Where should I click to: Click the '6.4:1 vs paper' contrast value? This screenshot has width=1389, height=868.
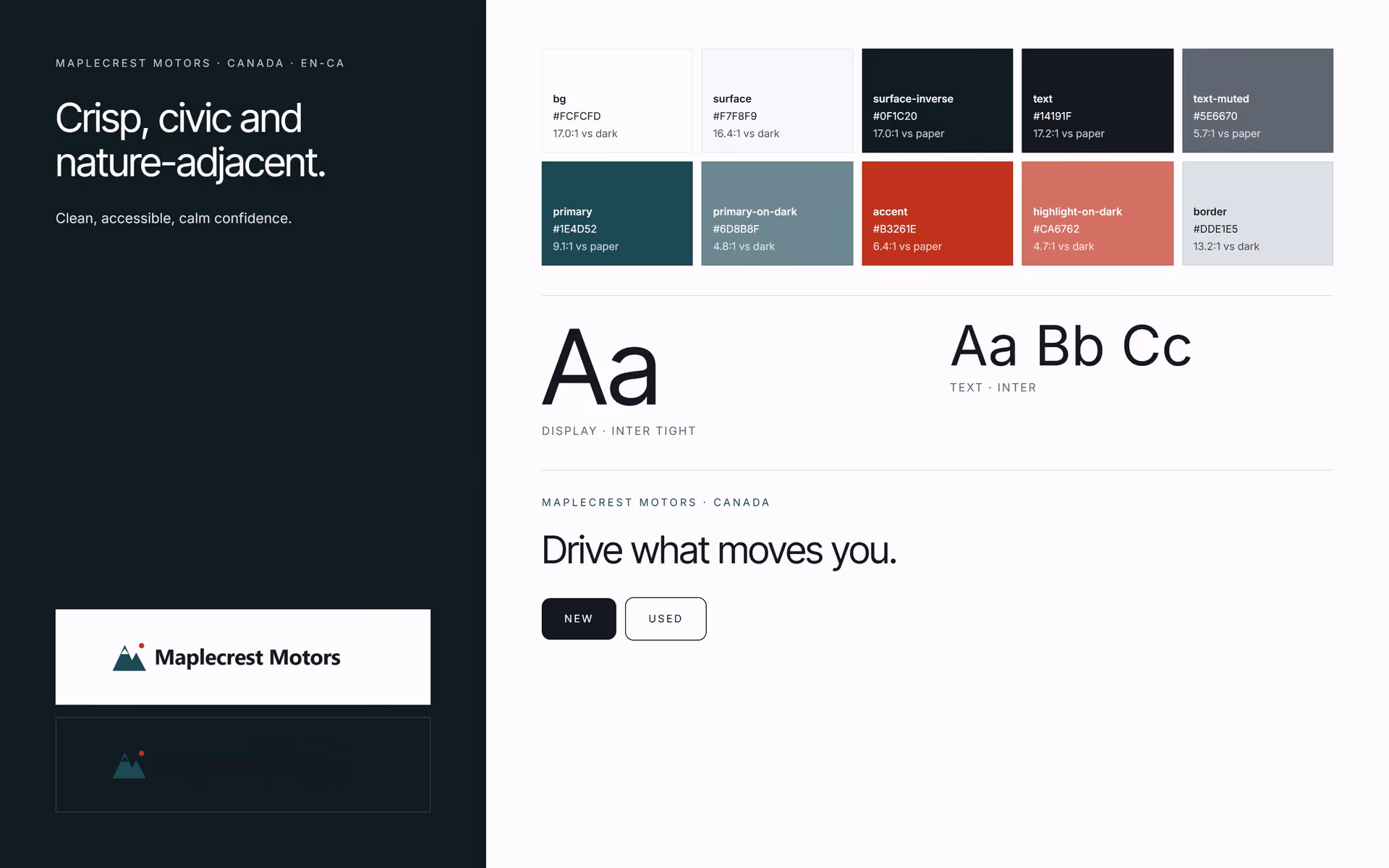[x=907, y=247]
